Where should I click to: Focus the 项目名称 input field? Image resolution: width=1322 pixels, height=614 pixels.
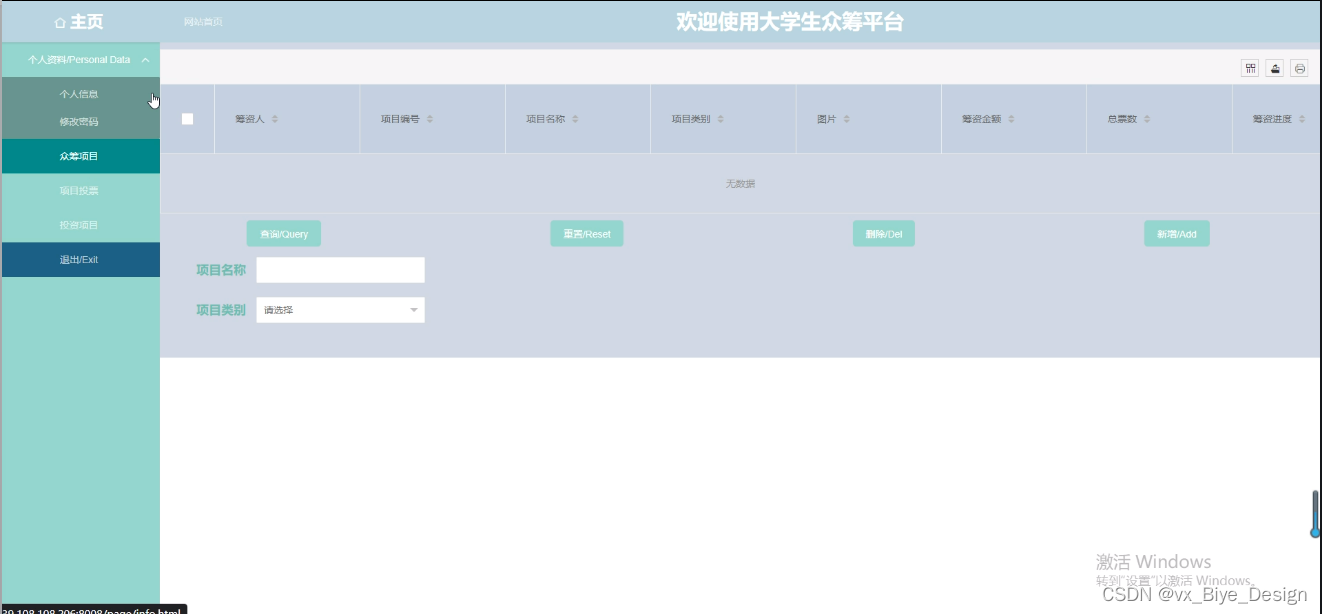pos(340,270)
